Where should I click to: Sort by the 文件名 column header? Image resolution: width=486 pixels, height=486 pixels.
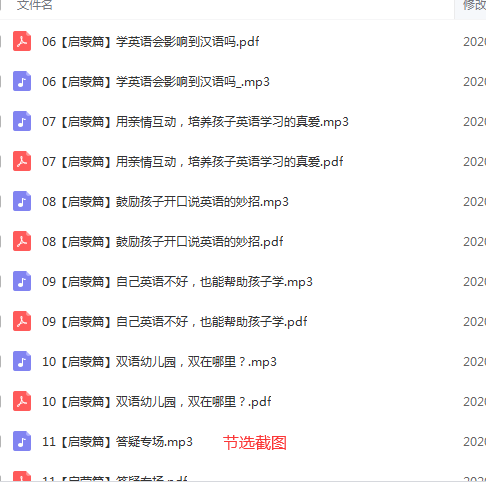pyautogui.click(x=35, y=5)
